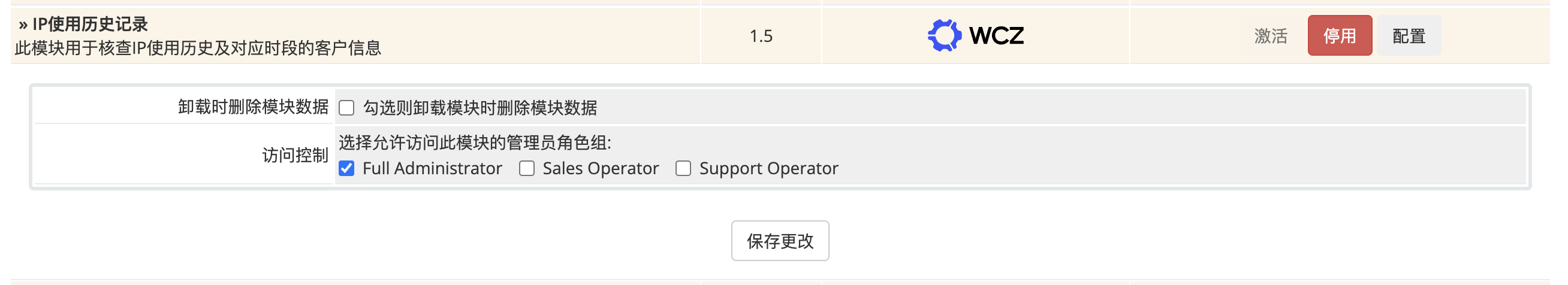Select the IP使用历史记录 module title
The width and height of the screenshot is (1568, 285).
90,25
